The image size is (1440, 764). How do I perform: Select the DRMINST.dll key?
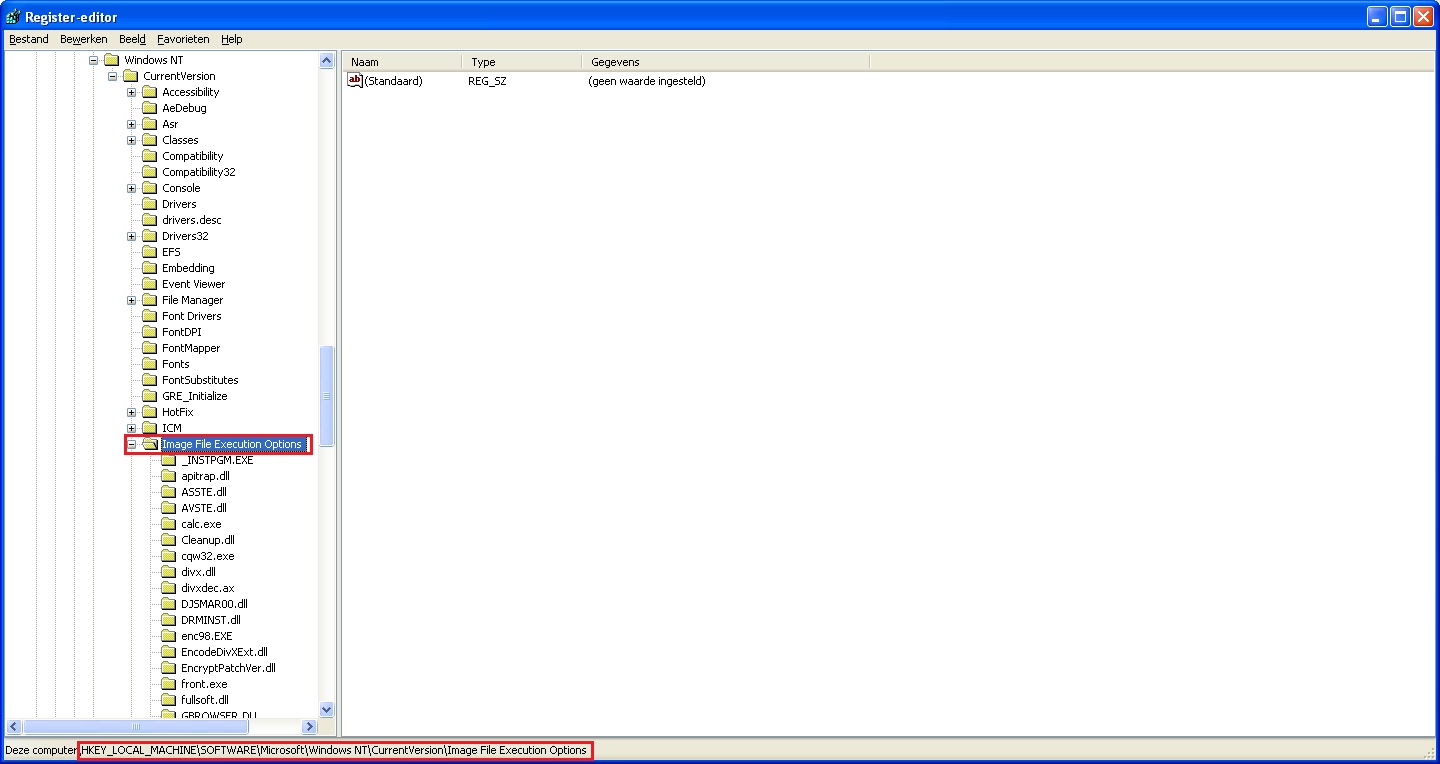pos(210,620)
